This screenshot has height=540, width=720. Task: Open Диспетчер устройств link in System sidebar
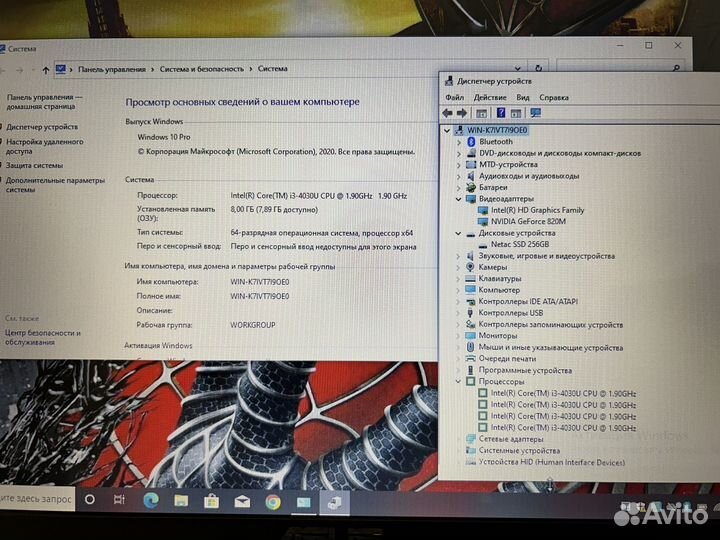click(42, 127)
